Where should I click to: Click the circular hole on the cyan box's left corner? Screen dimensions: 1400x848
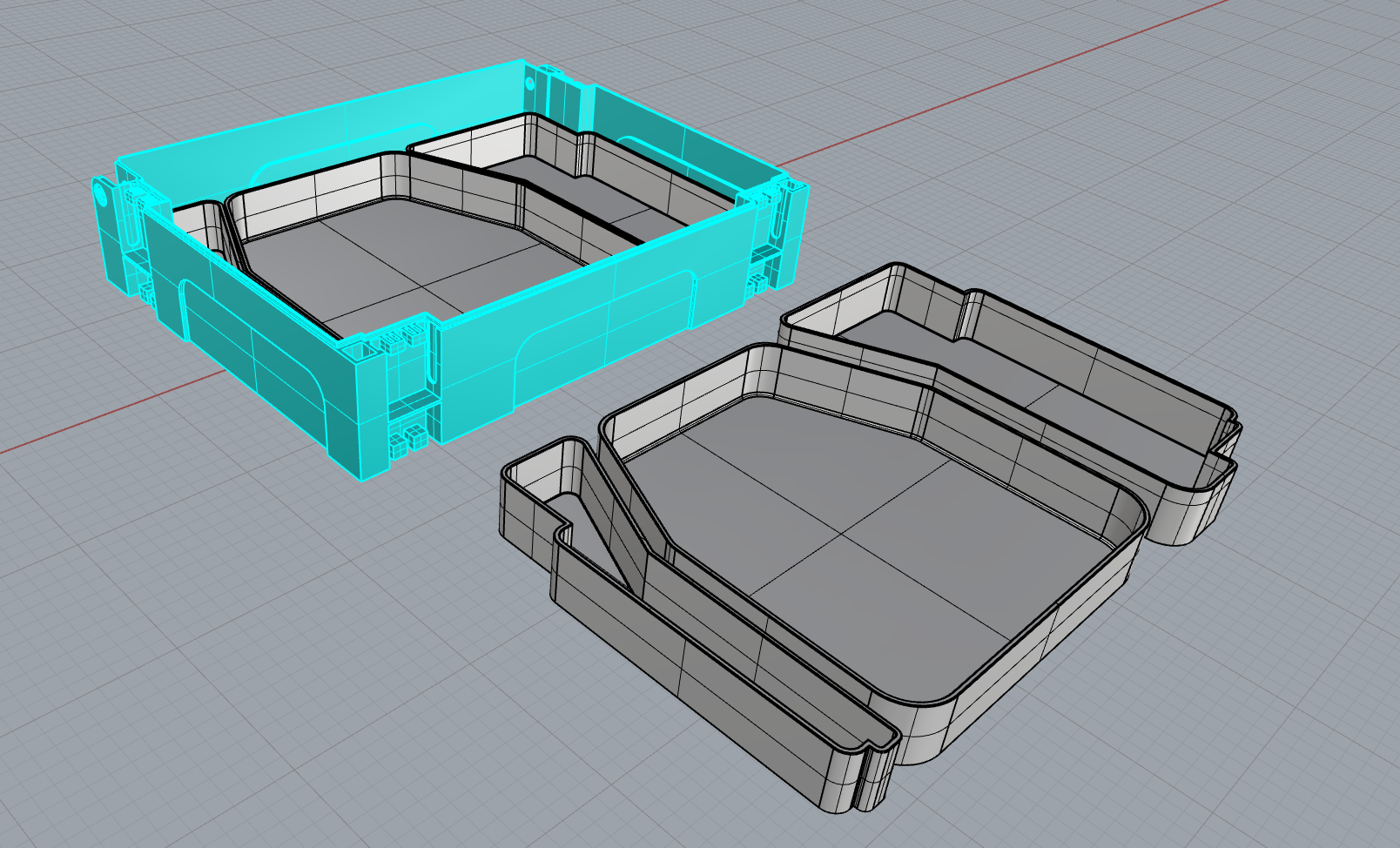(x=101, y=193)
